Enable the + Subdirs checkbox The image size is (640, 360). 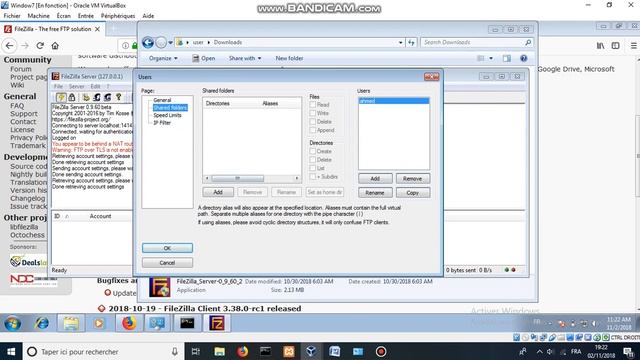313,177
